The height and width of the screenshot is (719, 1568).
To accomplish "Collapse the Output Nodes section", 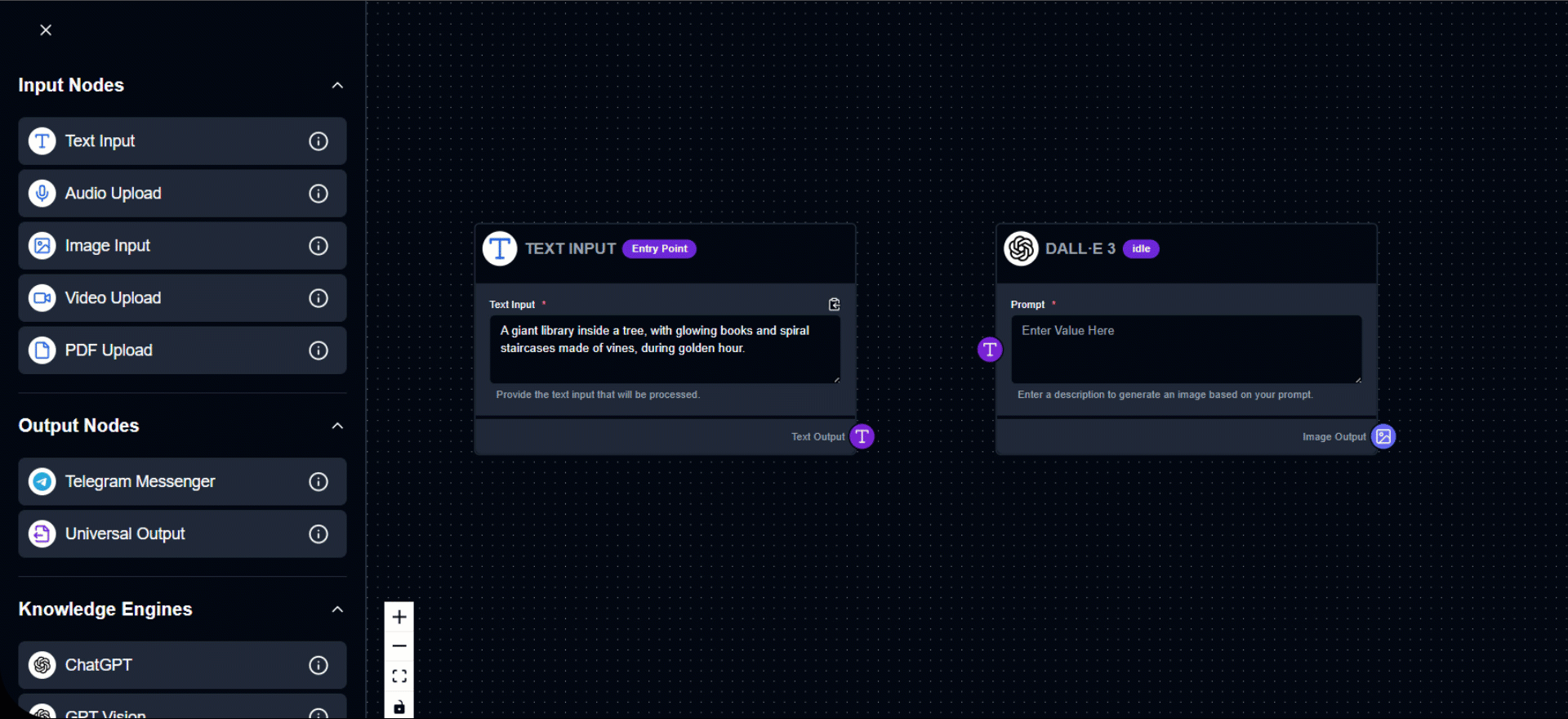I will click(x=337, y=426).
